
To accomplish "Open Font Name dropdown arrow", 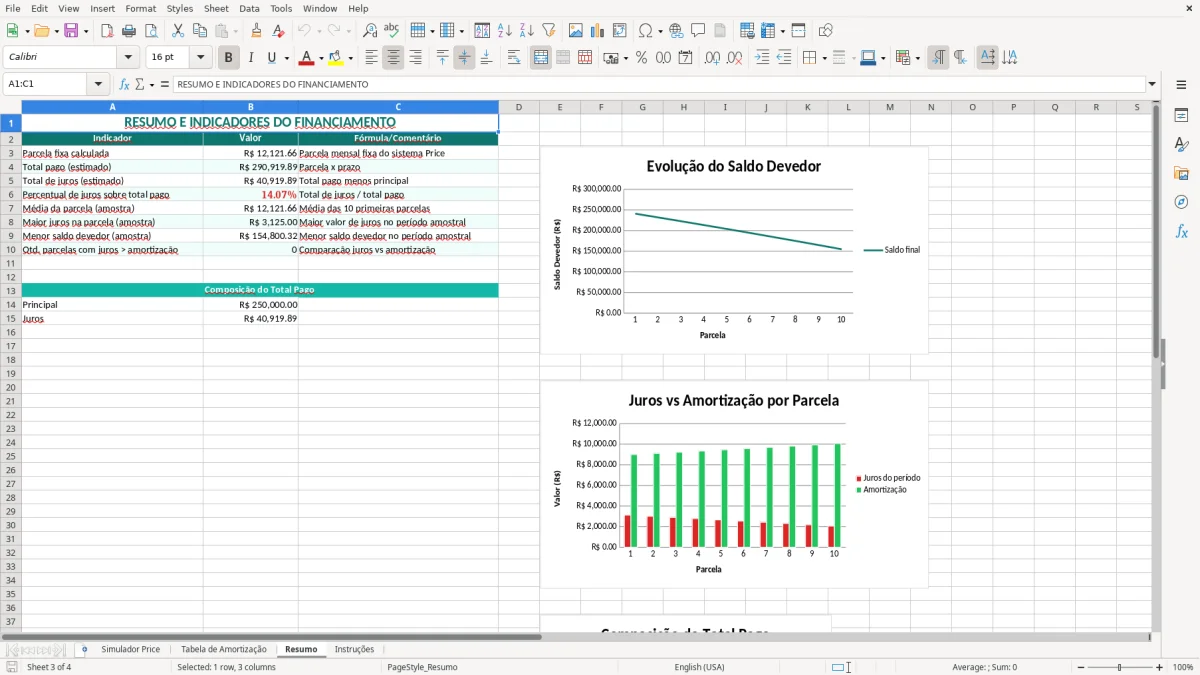I will [128, 58].
